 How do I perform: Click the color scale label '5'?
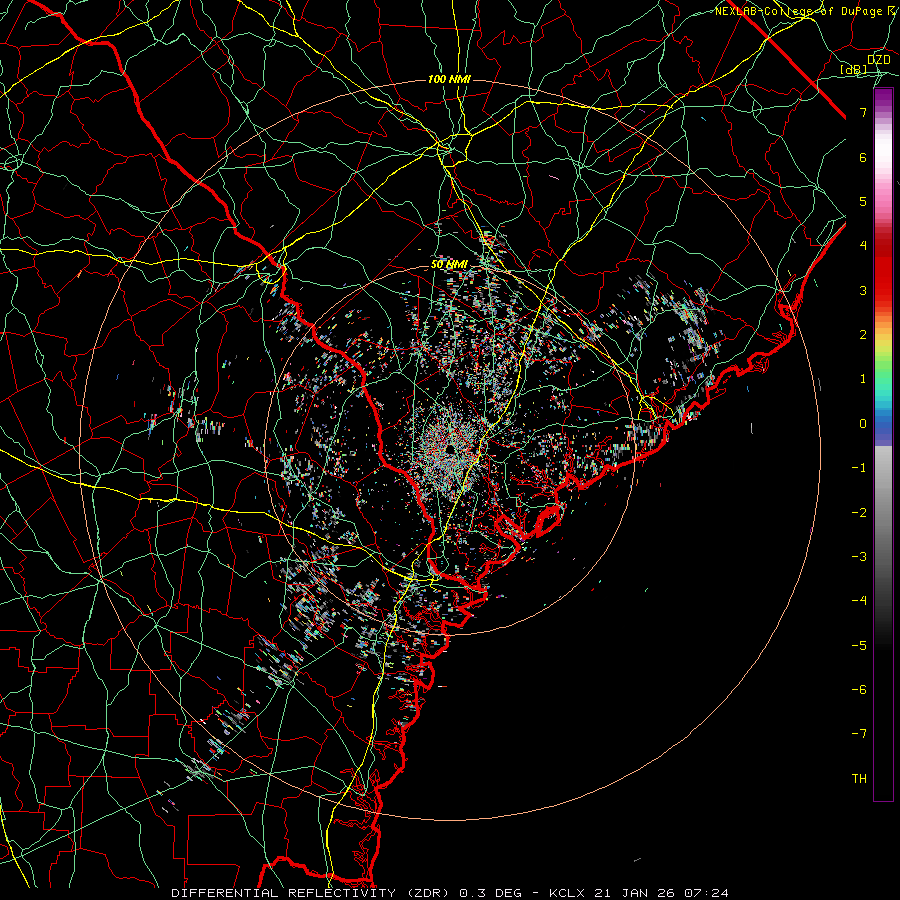[863, 201]
